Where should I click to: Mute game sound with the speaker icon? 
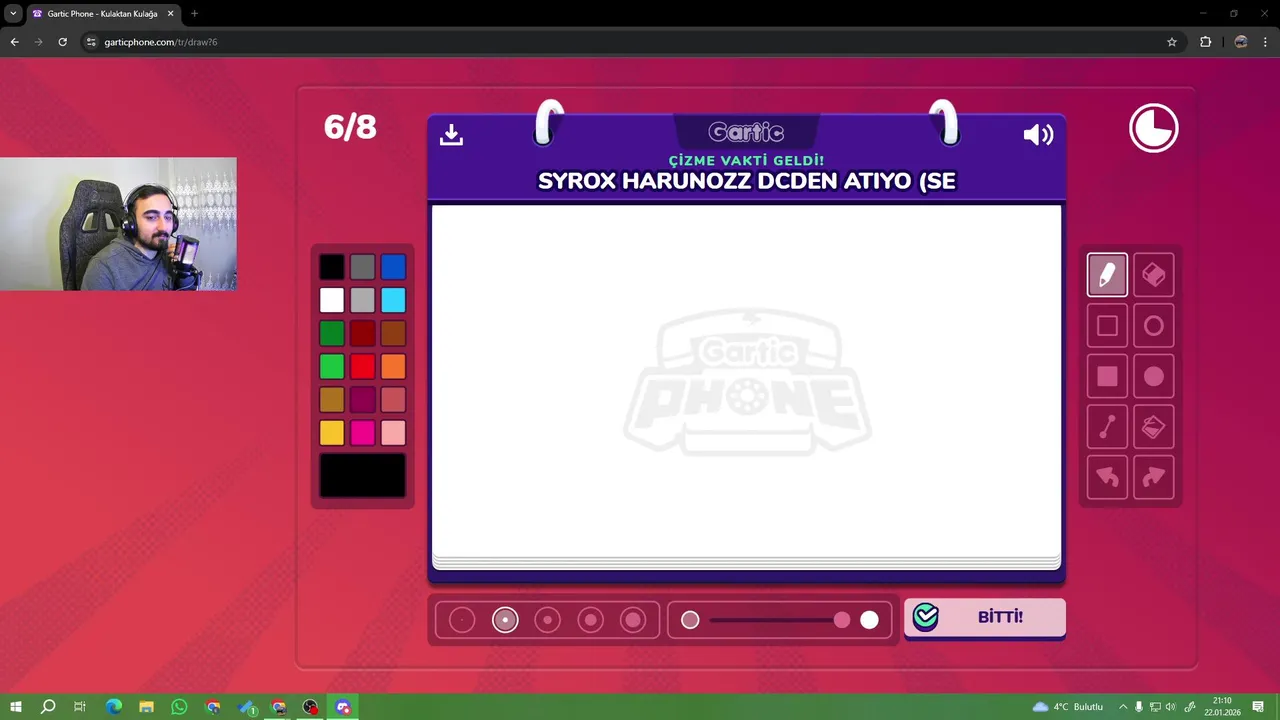point(1038,134)
